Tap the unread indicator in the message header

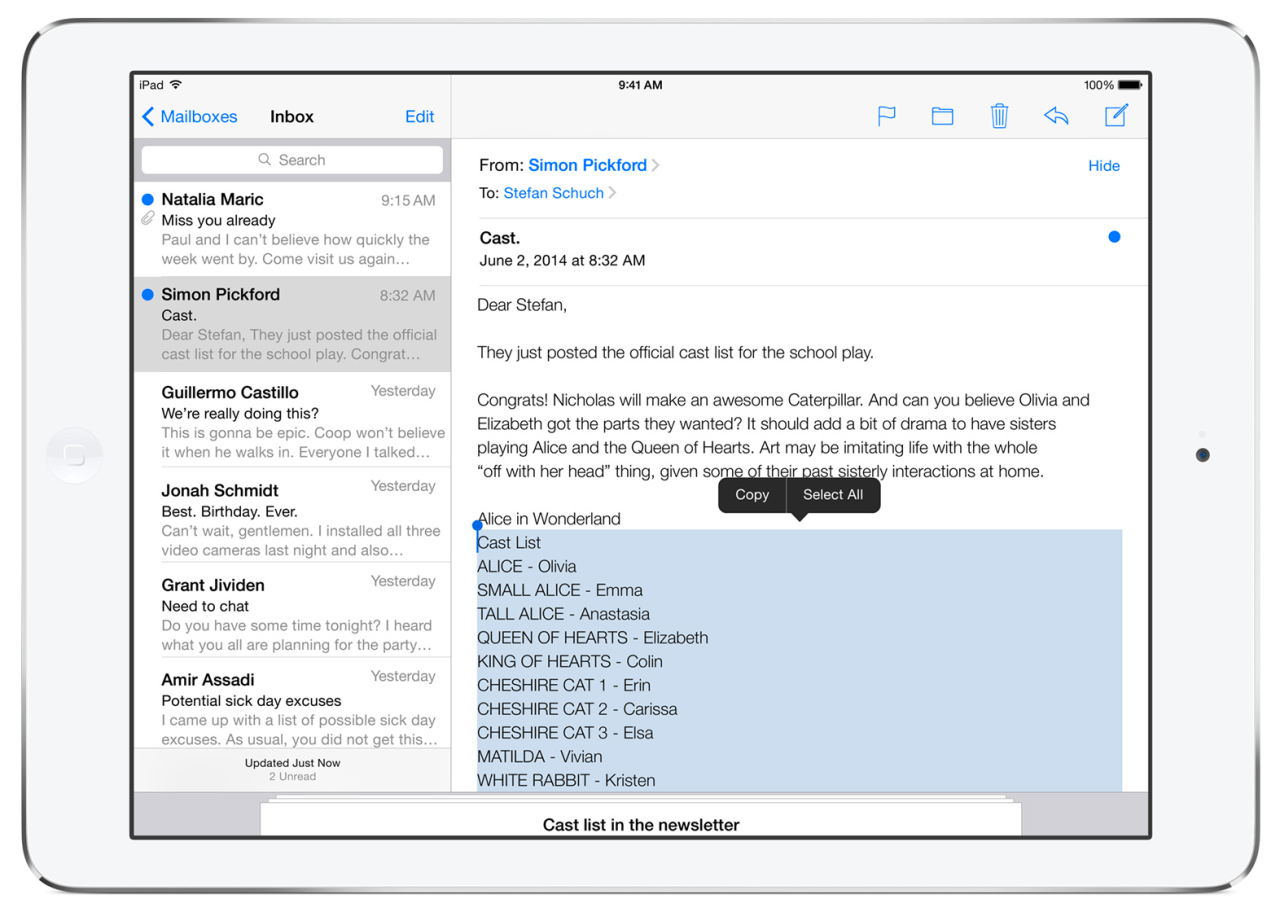(1114, 237)
